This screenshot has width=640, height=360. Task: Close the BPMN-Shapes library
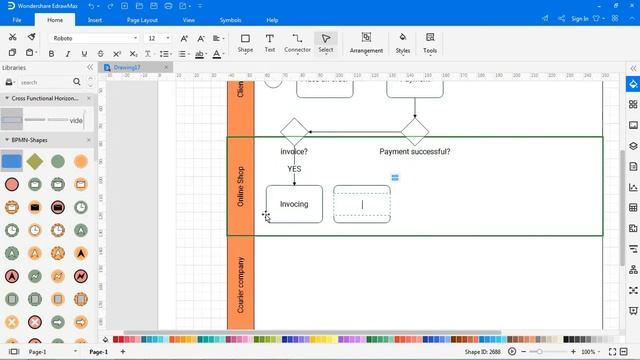click(89, 140)
